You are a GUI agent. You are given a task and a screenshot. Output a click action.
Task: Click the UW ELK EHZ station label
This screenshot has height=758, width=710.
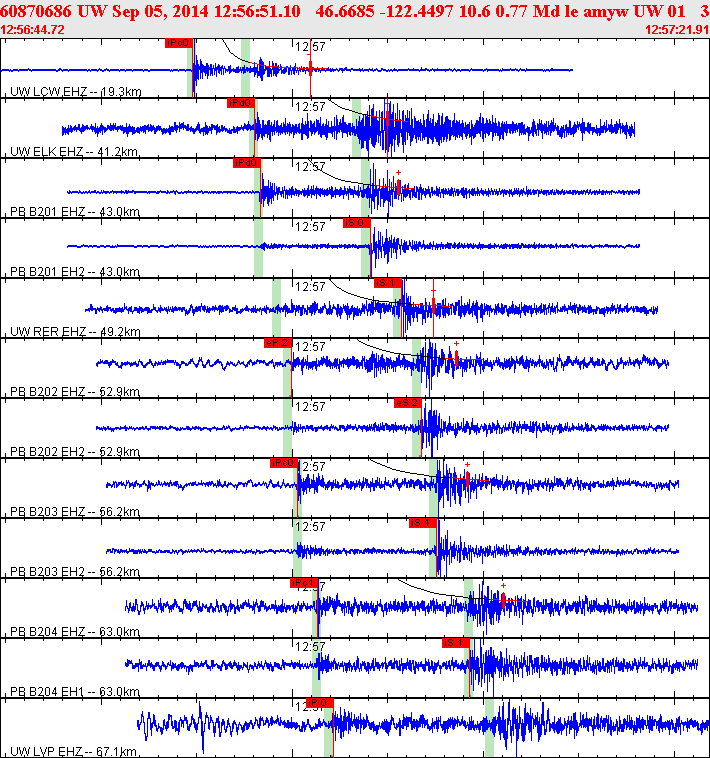point(74,152)
